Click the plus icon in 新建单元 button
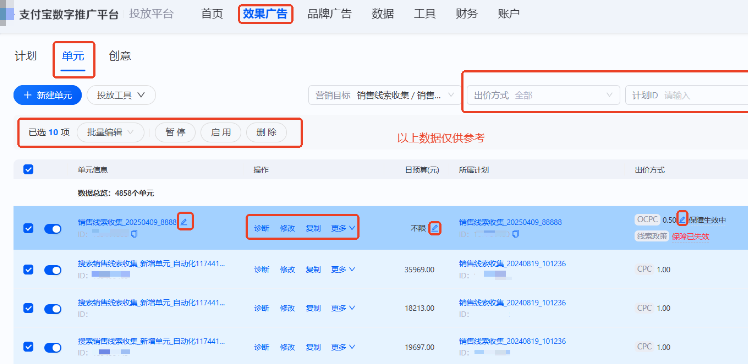 [28, 95]
